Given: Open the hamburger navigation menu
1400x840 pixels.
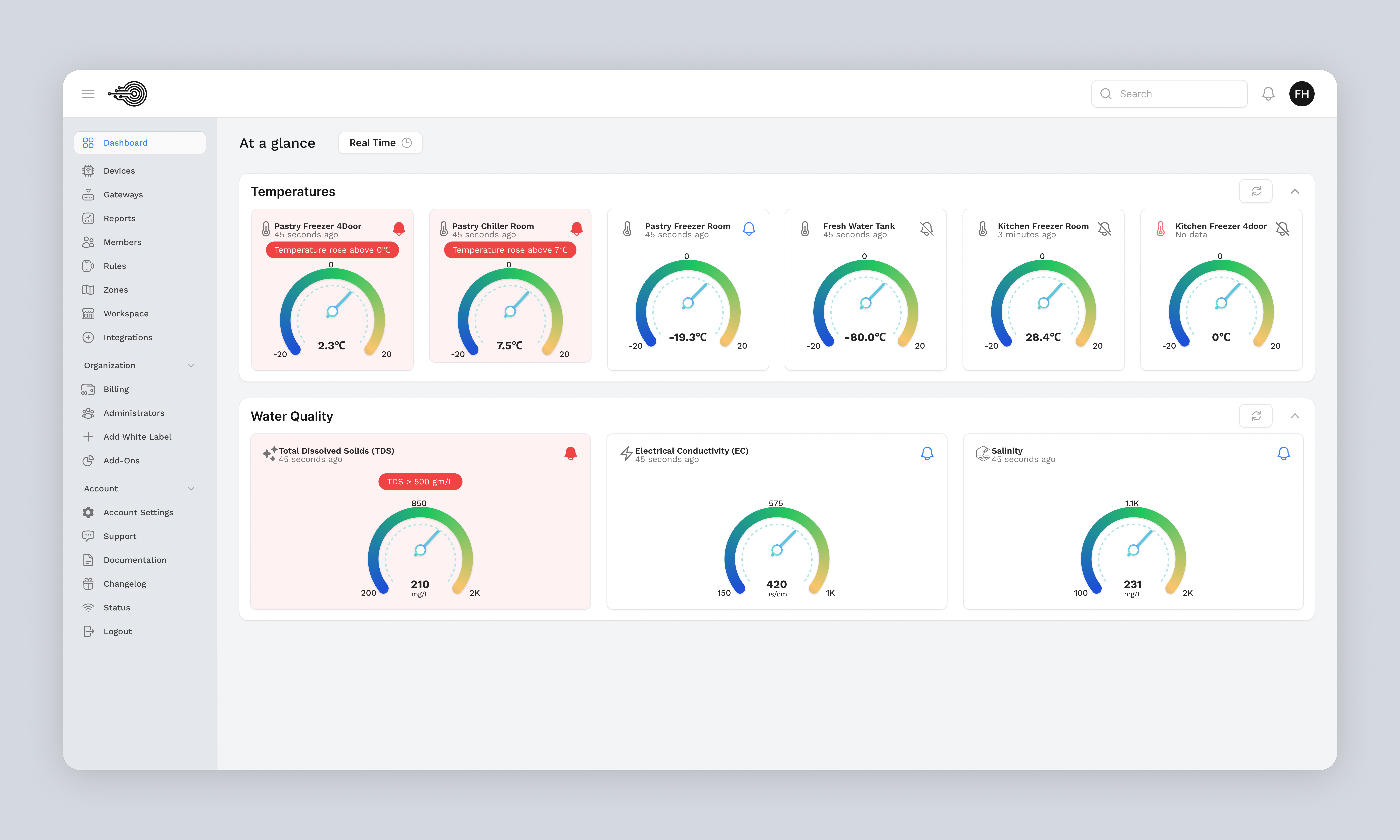Looking at the screenshot, I should point(88,93).
